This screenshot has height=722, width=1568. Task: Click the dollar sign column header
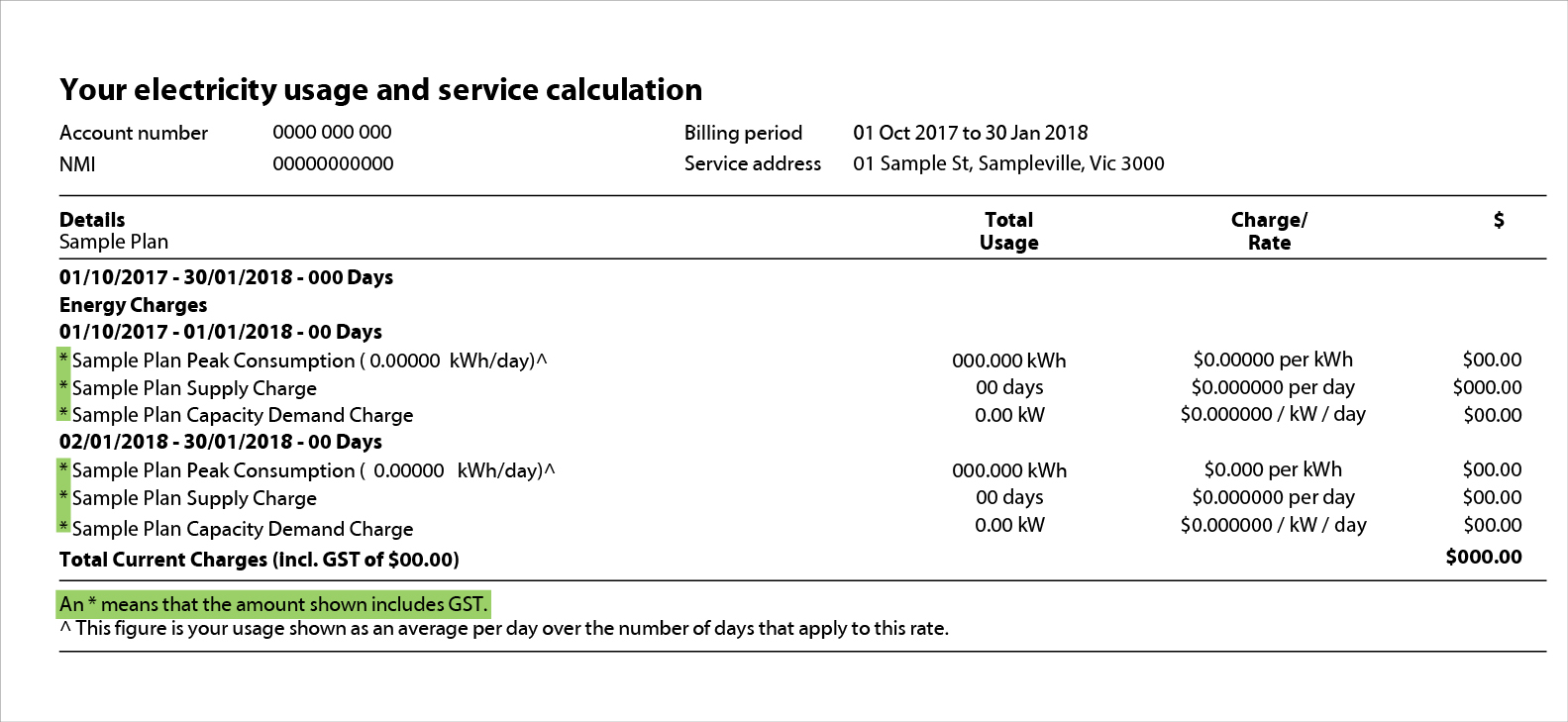tap(1499, 220)
